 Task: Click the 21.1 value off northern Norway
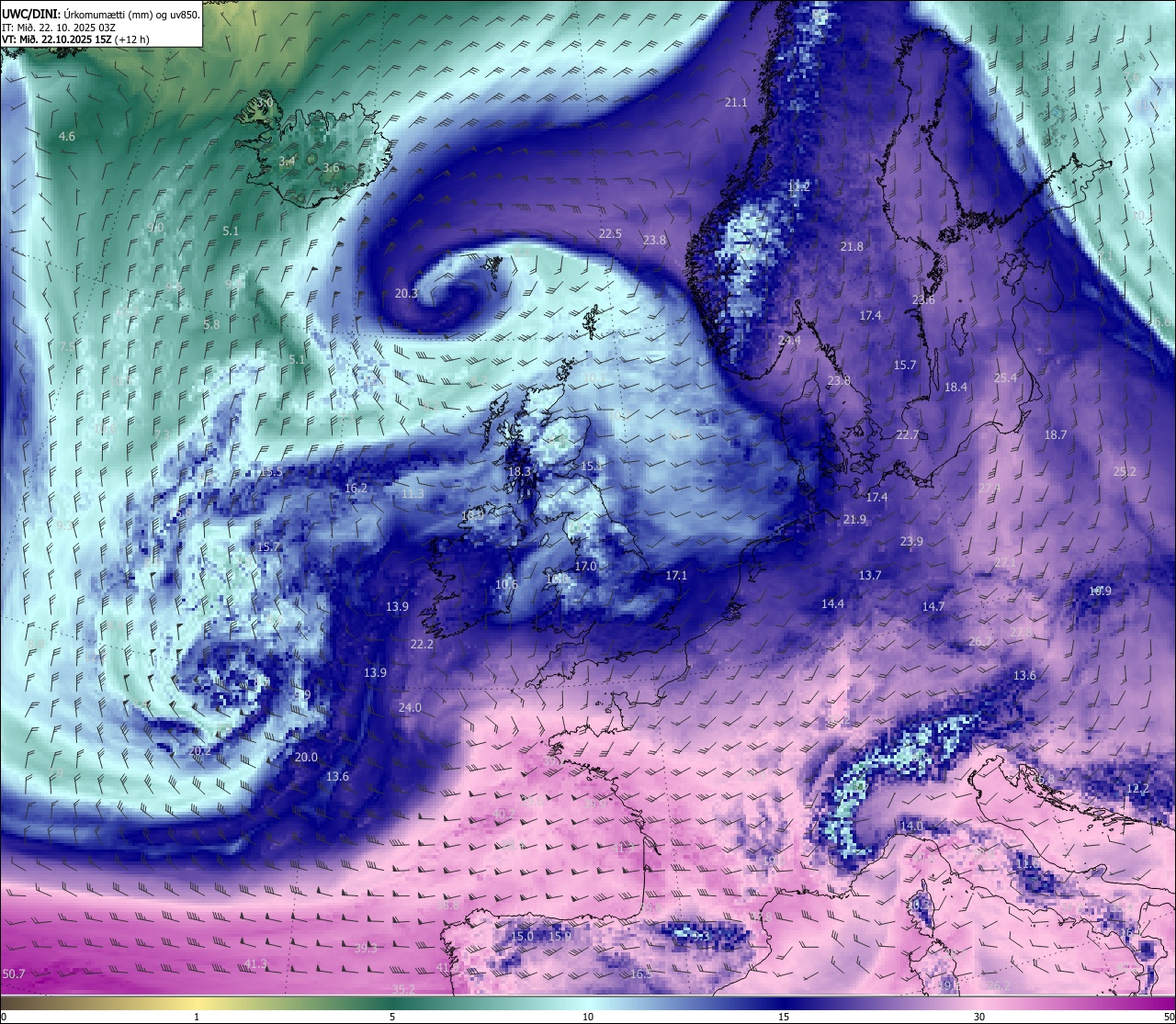pos(736,102)
